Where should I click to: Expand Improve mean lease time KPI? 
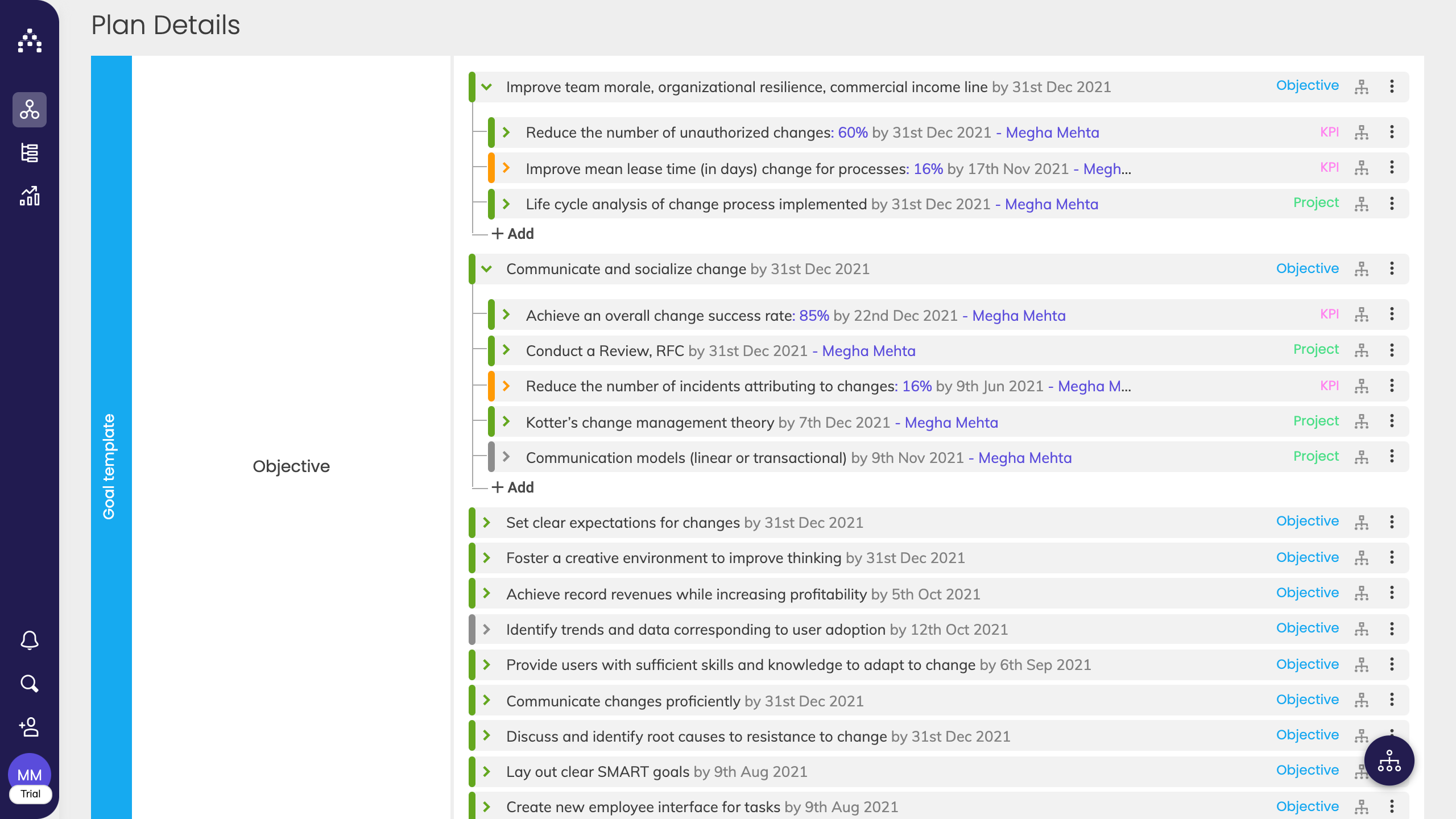pyautogui.click(x=506, y=168)
